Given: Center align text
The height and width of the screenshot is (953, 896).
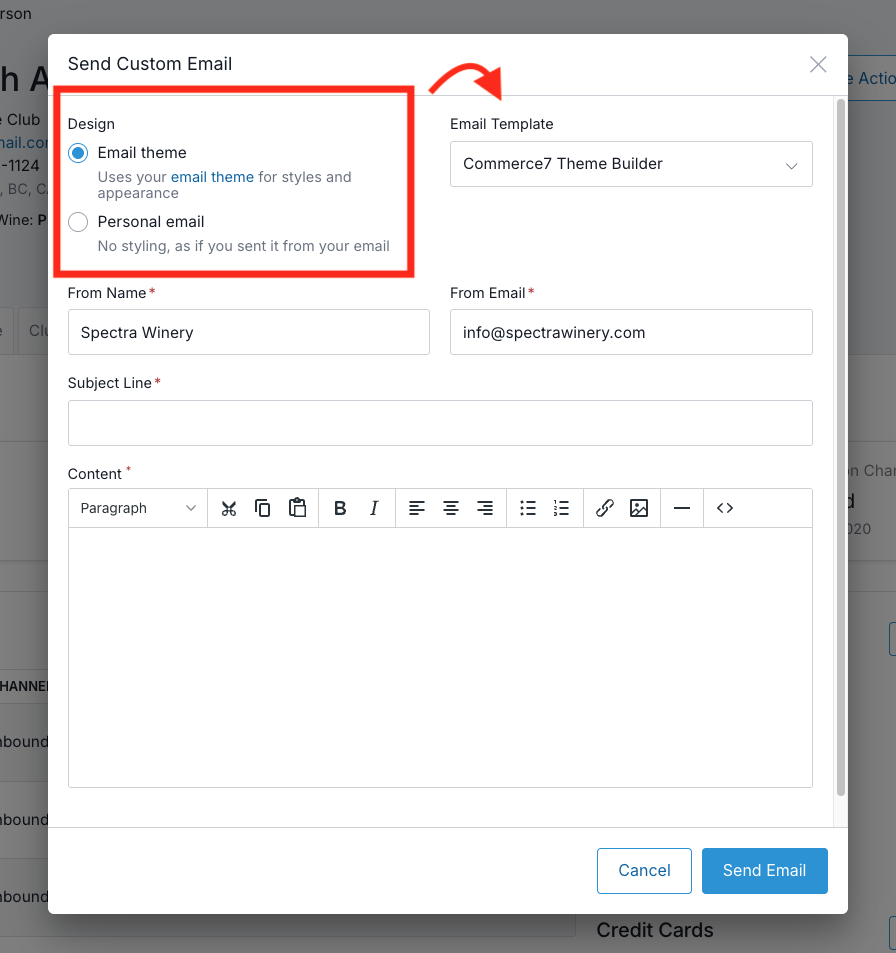Looking at the screenshot, I should tap(450, 508).
